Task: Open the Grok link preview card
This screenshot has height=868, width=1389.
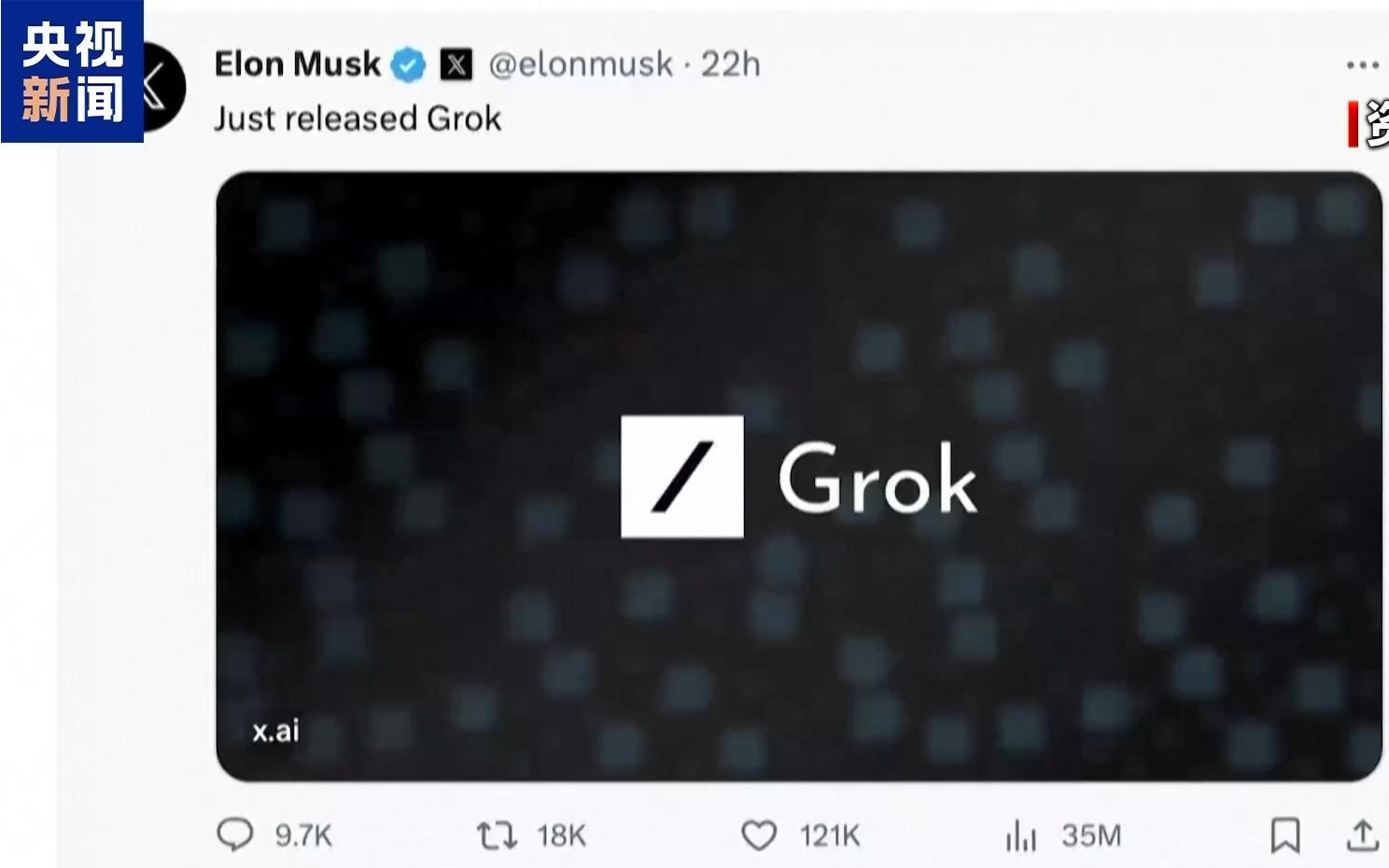Action: point(798,327)
